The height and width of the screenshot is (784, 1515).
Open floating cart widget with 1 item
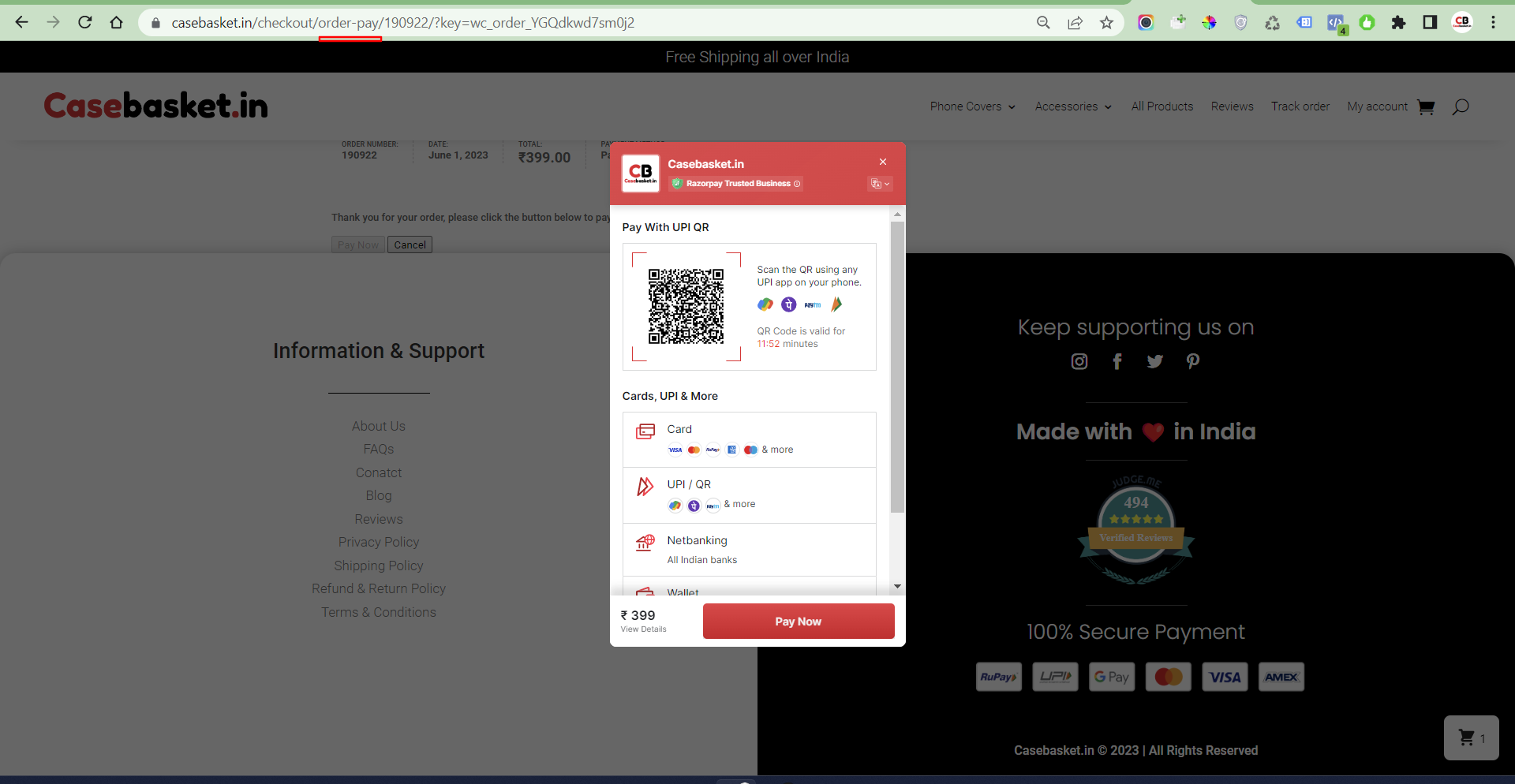point(1472,737)
